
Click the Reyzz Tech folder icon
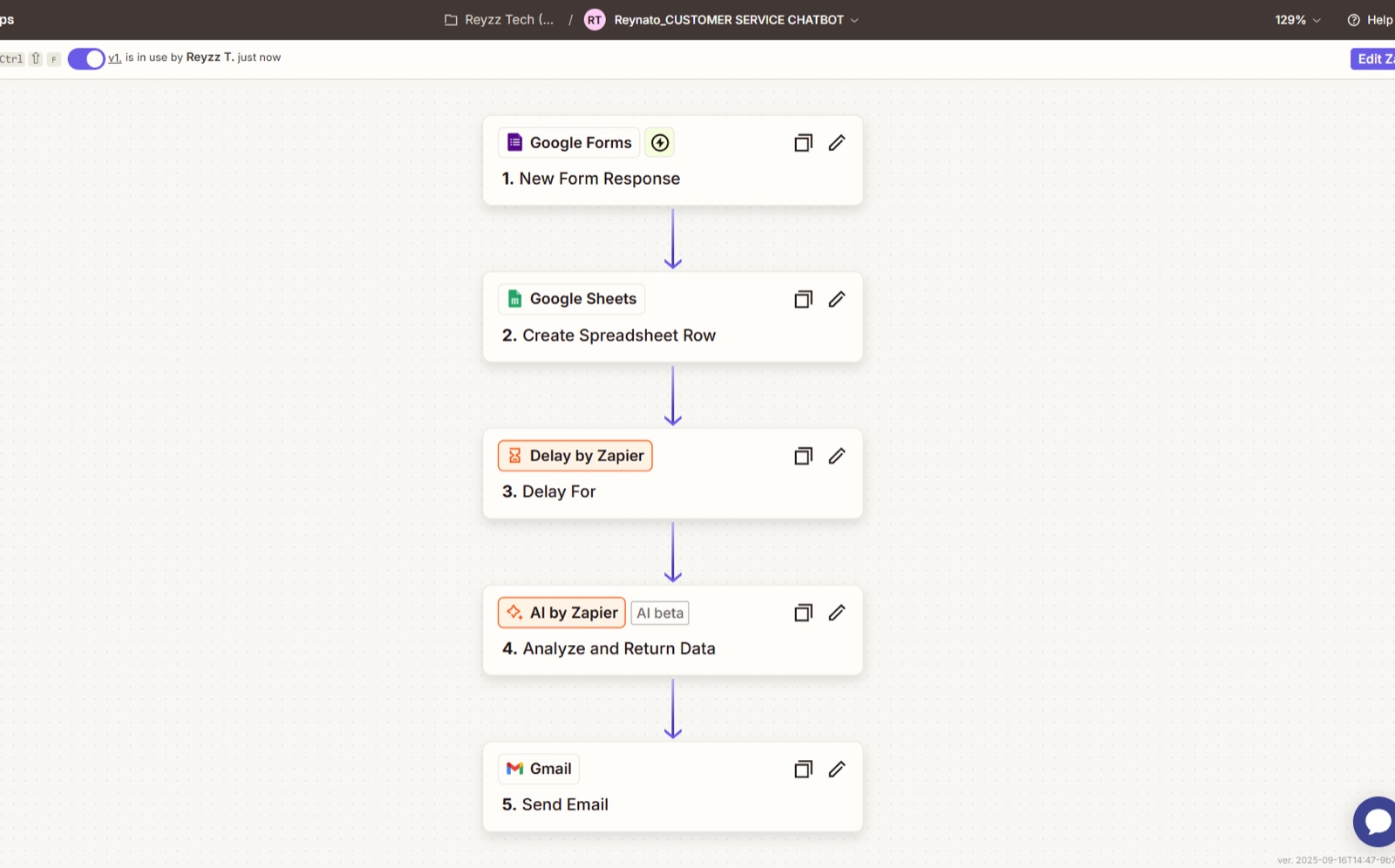451,20
